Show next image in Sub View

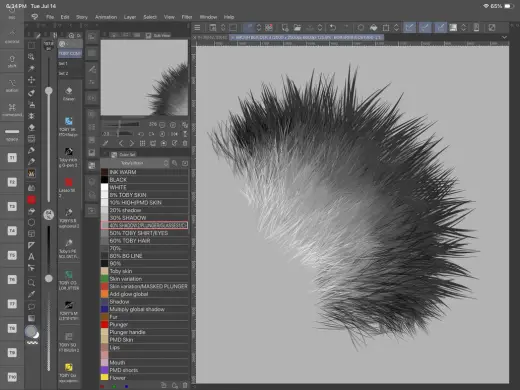point(131,143)
